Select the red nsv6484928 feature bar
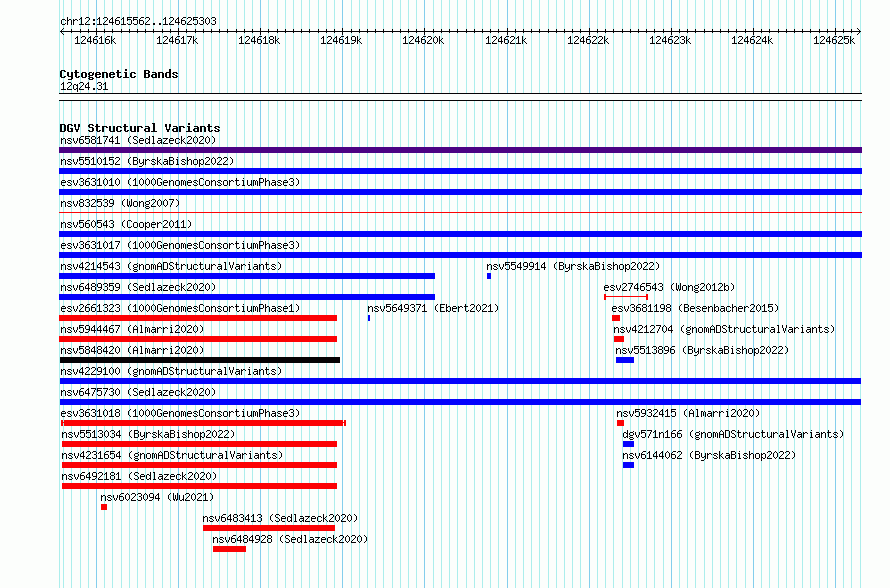This screenshot has width=890, height=588. (x=229, y=549)
